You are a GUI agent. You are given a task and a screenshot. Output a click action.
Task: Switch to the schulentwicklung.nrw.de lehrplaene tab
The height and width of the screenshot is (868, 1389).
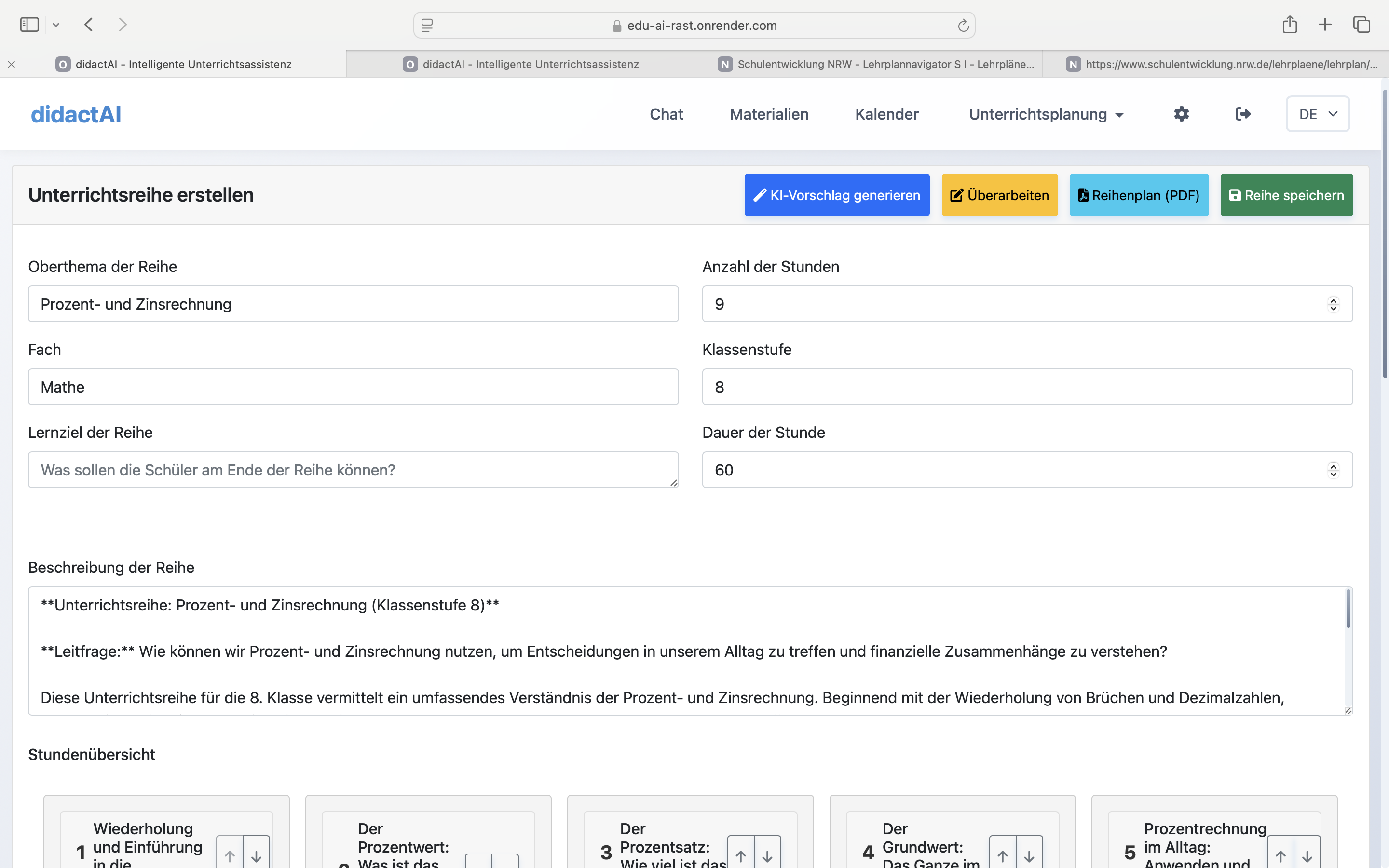point(1215,64)
